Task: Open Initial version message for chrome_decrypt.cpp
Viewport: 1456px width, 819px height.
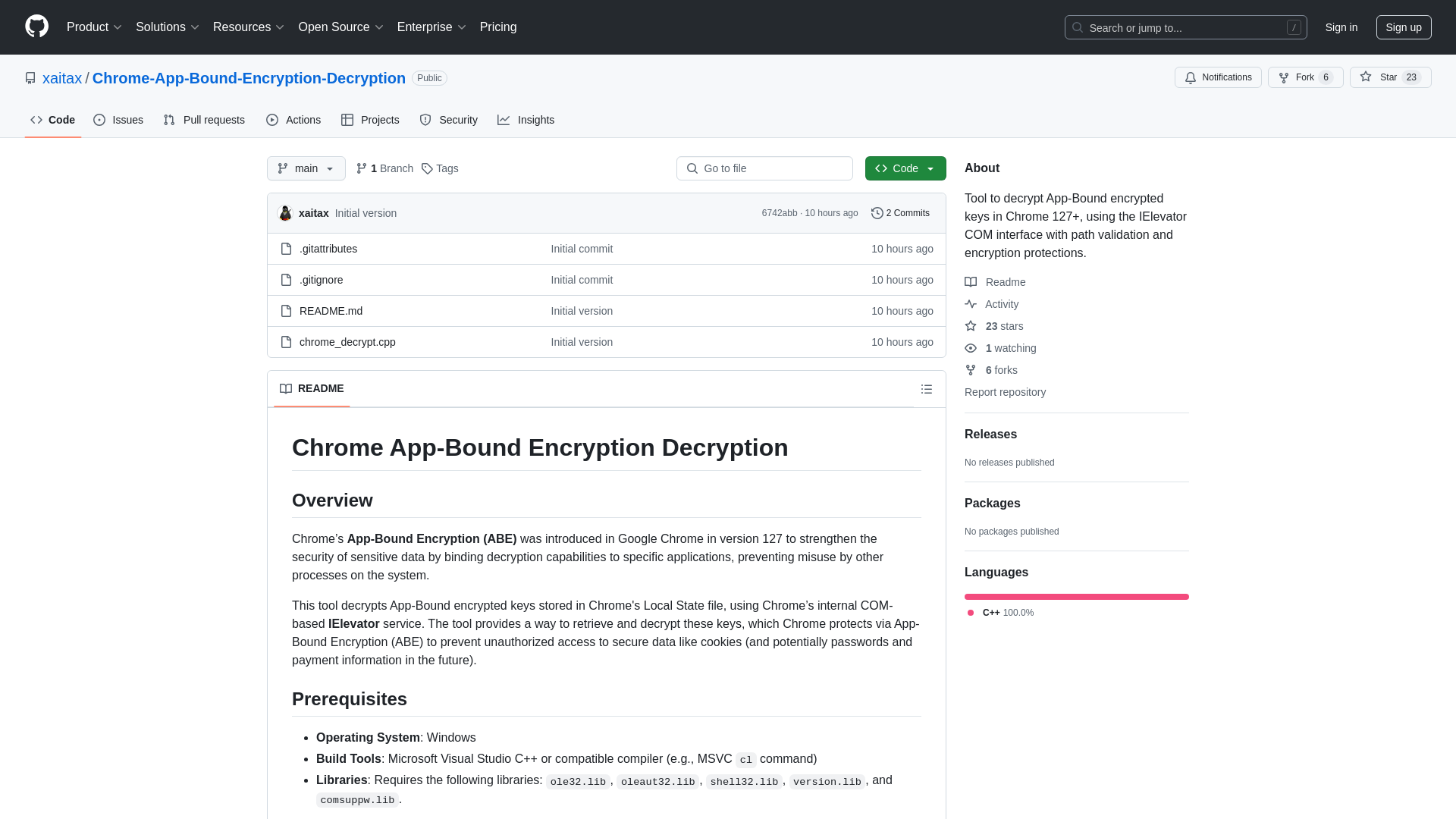Action: [x=582, y=342]
